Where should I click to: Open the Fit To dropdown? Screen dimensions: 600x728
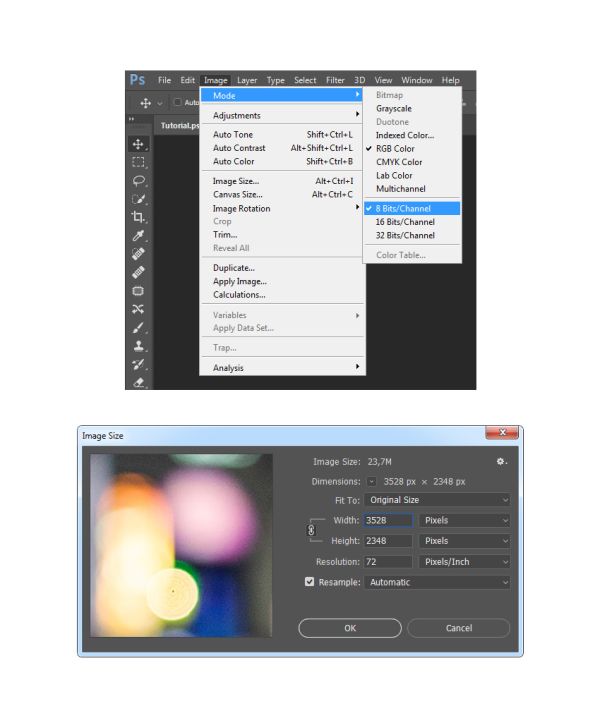tap(437, 500)
